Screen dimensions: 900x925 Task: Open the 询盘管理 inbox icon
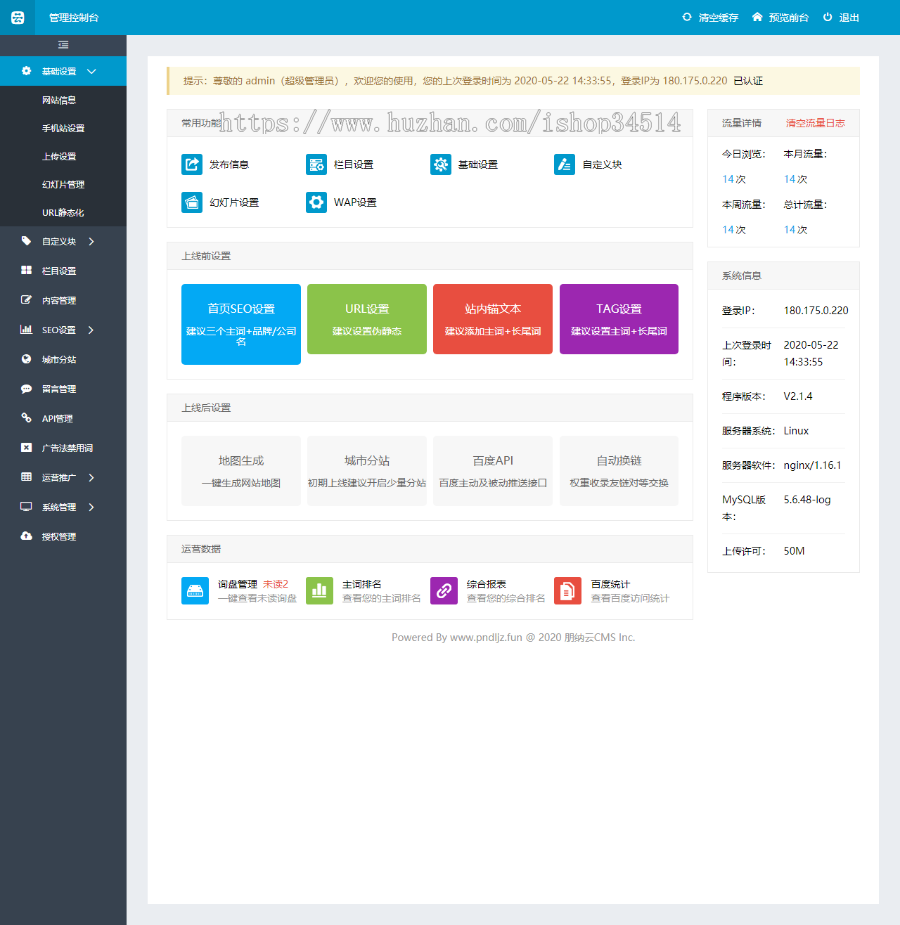tap(195, 591)
